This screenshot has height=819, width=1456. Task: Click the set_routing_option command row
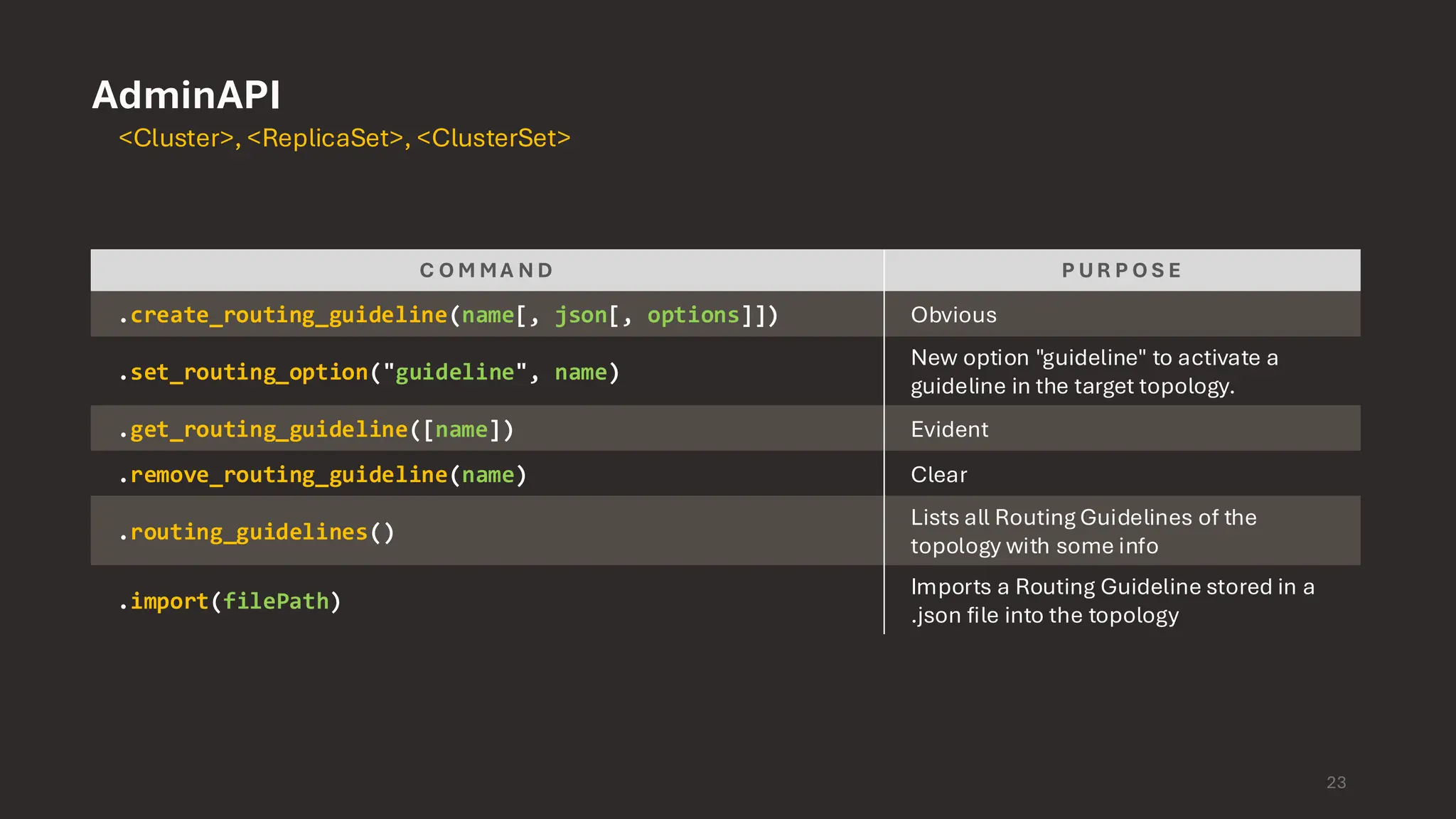[370, 373]
